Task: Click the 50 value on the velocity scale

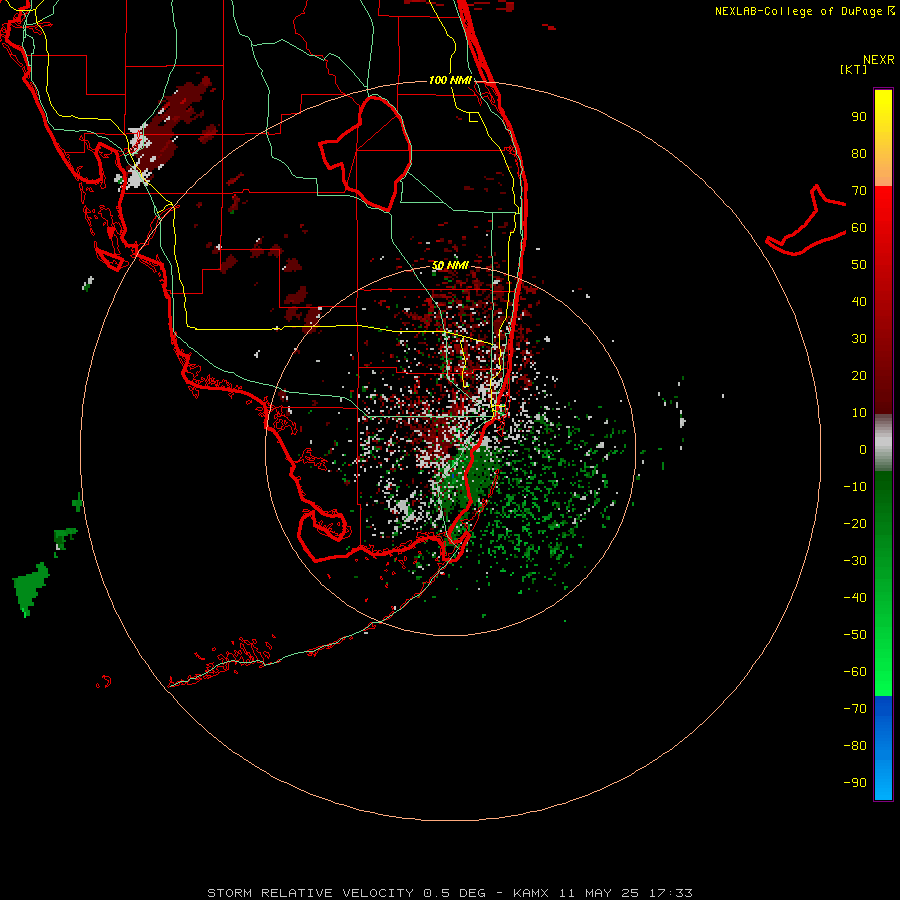Action: coord(859,265)
